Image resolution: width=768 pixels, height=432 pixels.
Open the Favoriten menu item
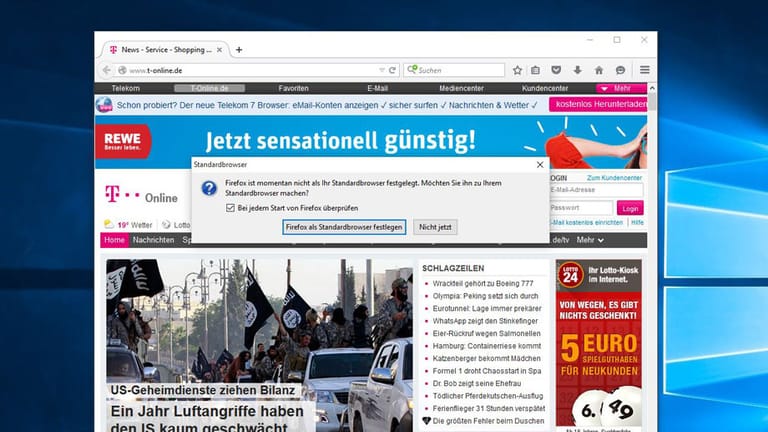pos(293,88)
